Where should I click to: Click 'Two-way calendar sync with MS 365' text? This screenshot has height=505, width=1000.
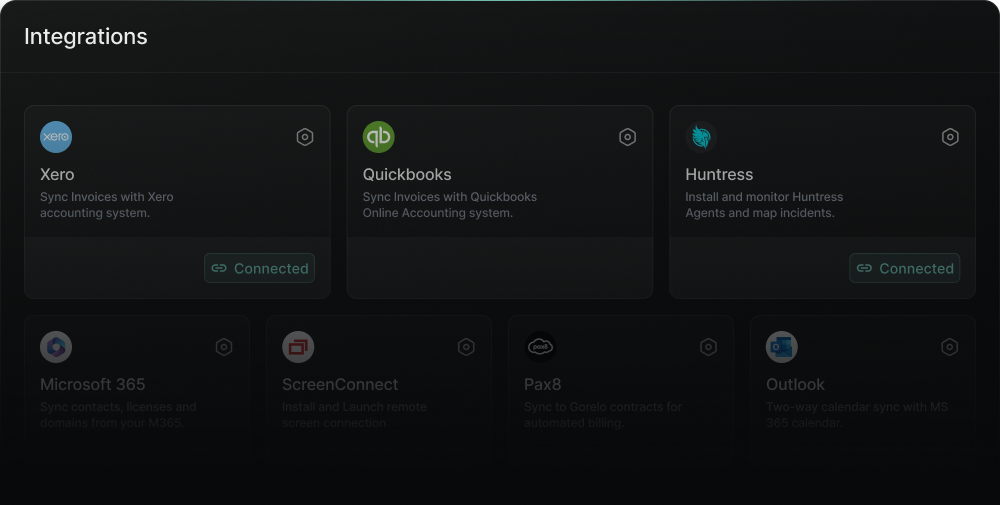click(x=857, y=414)
